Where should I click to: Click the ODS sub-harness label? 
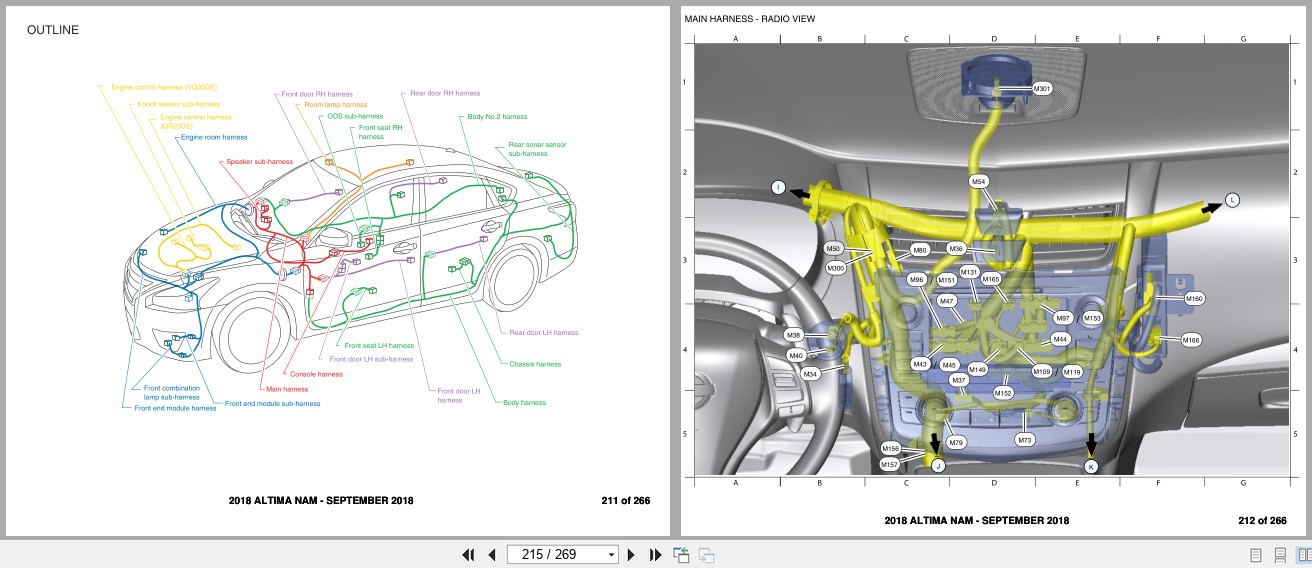pyautogui.click(x=355, y=116)
